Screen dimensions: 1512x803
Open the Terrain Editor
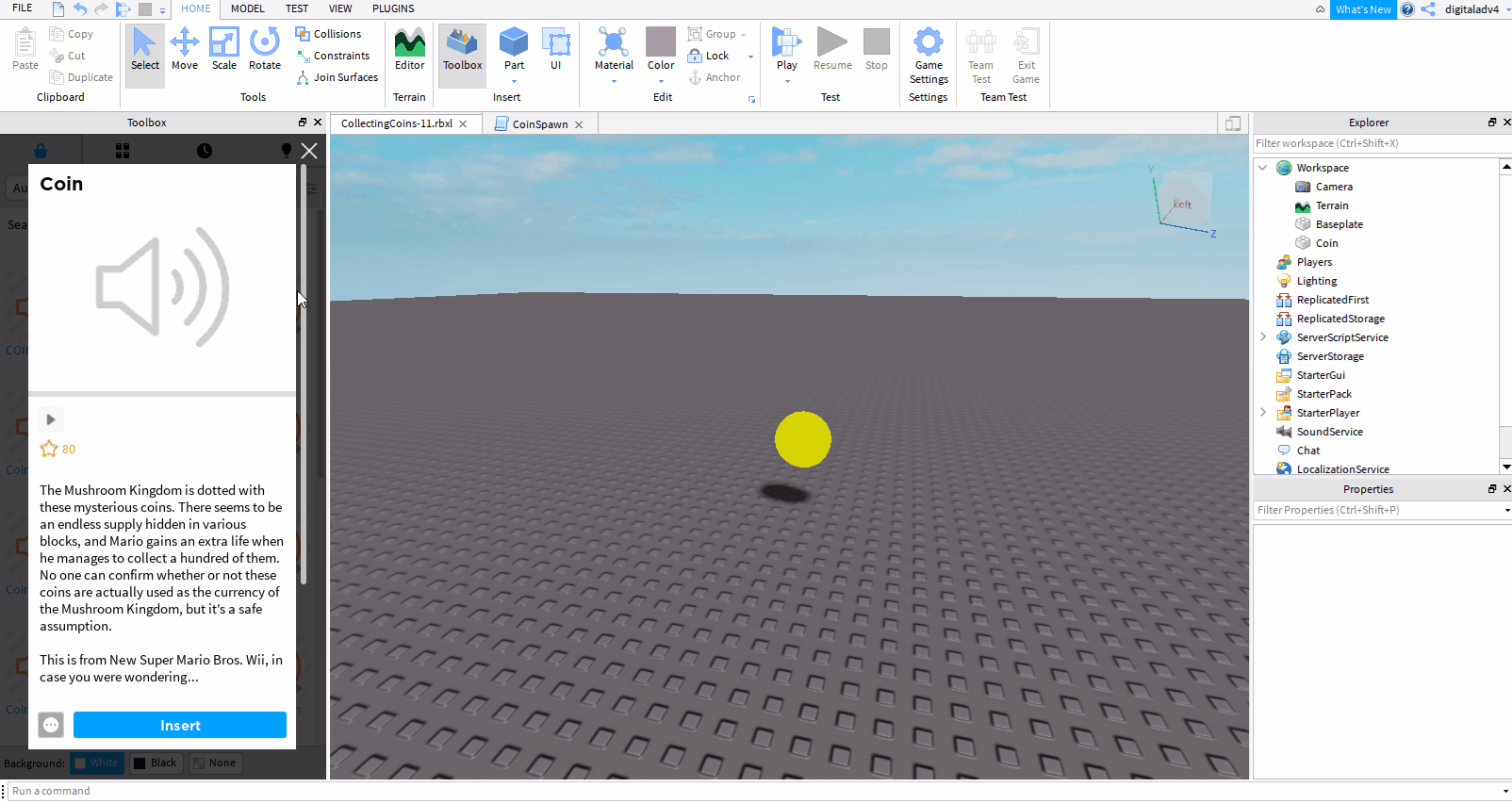tap(409, 49)
